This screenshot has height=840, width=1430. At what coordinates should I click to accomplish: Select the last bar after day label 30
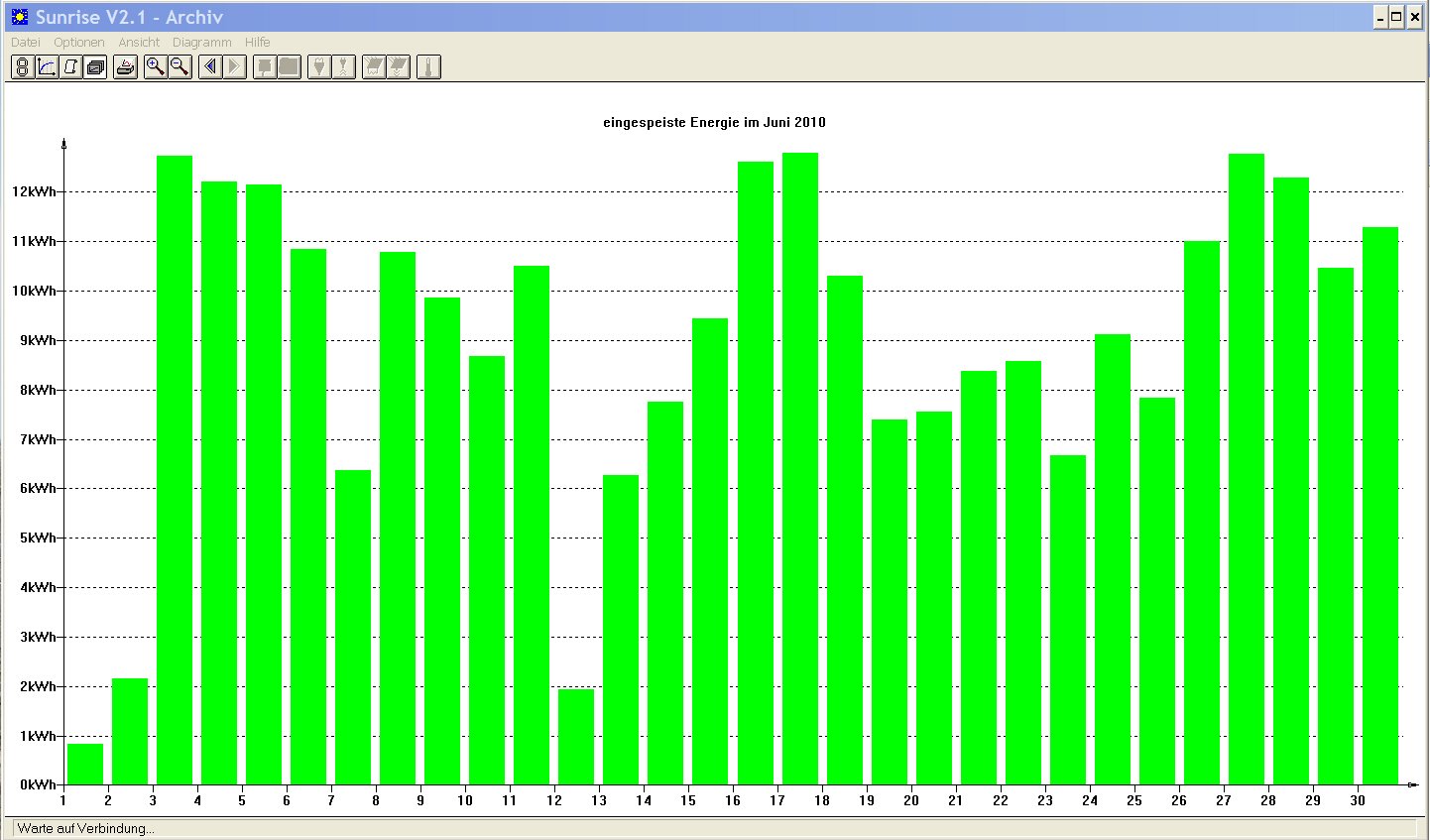1380,506
